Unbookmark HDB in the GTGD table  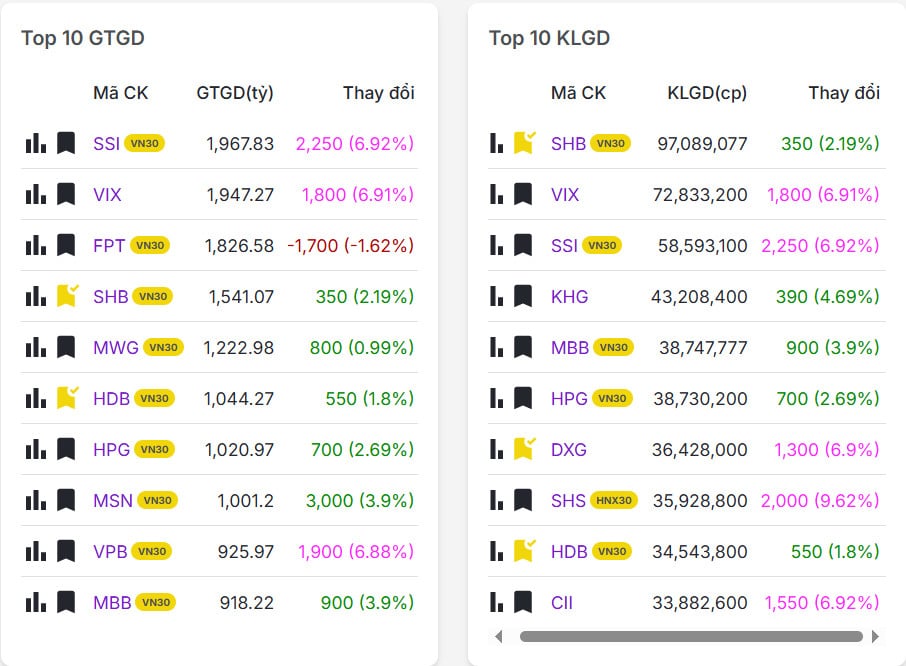(64, 398)
